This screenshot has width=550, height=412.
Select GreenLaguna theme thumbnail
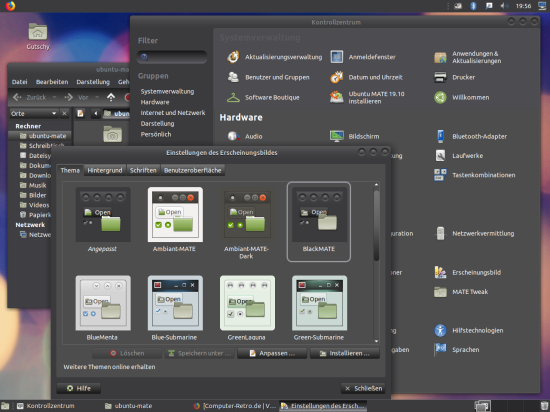(x=247, y=303)
